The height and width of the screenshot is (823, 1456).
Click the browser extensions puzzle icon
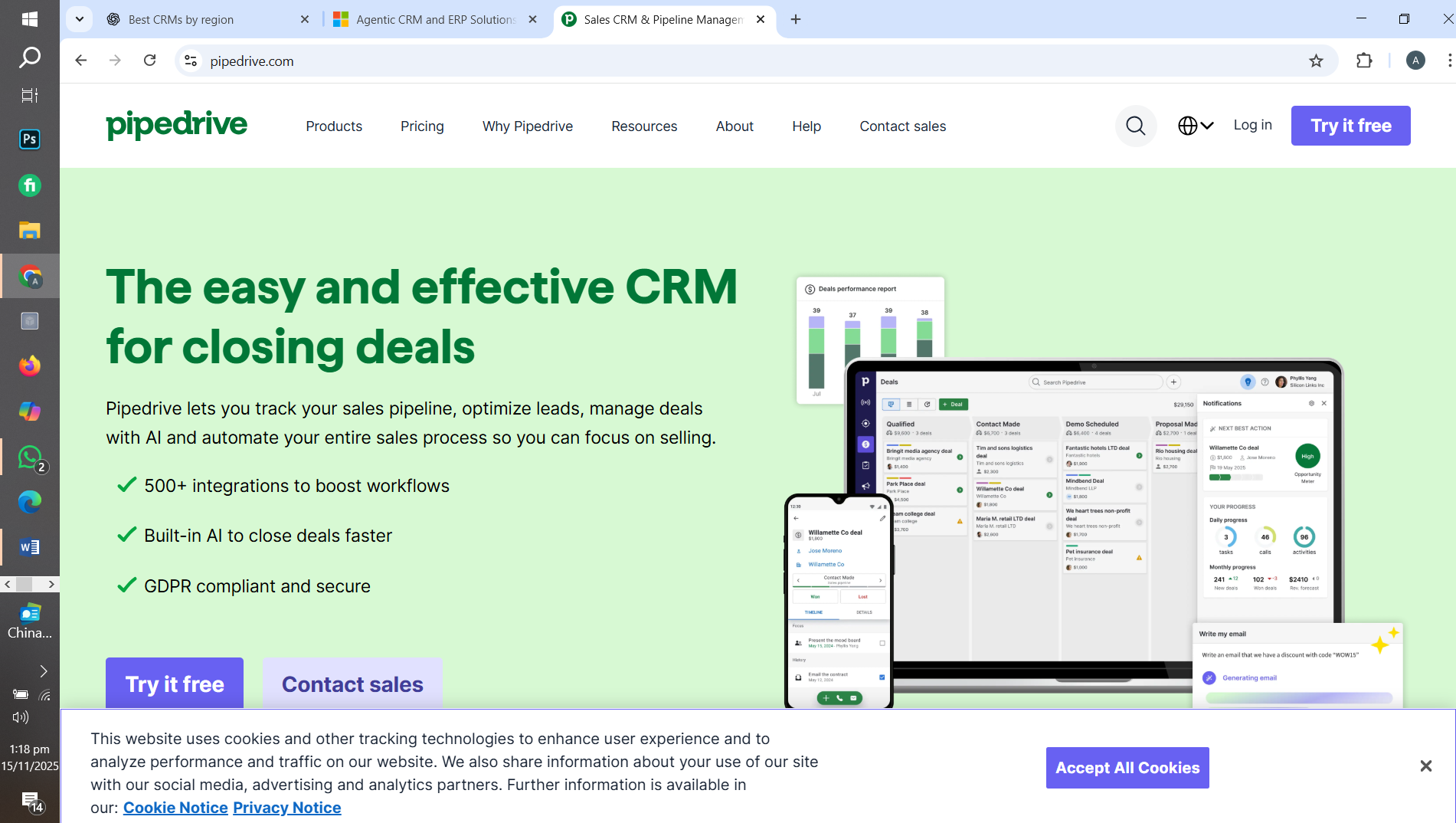[1365, 61]
